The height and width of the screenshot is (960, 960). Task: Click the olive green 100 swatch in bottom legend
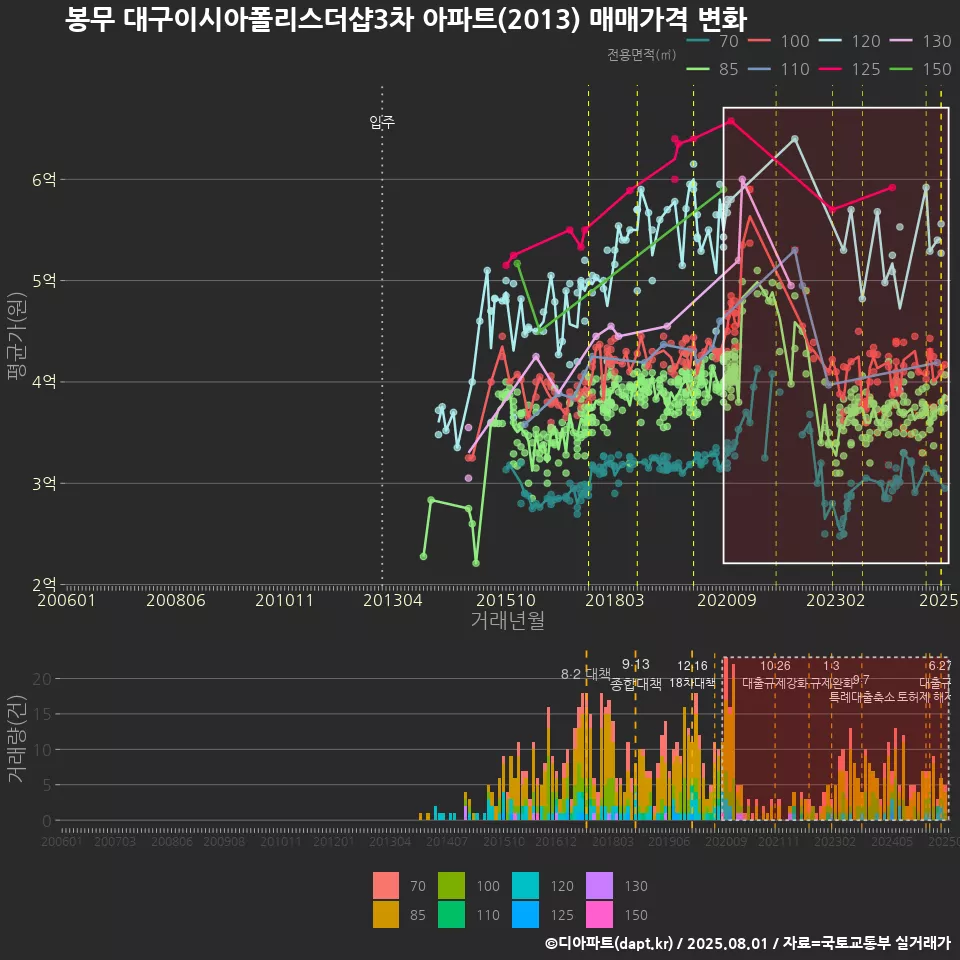pos(452,885)
